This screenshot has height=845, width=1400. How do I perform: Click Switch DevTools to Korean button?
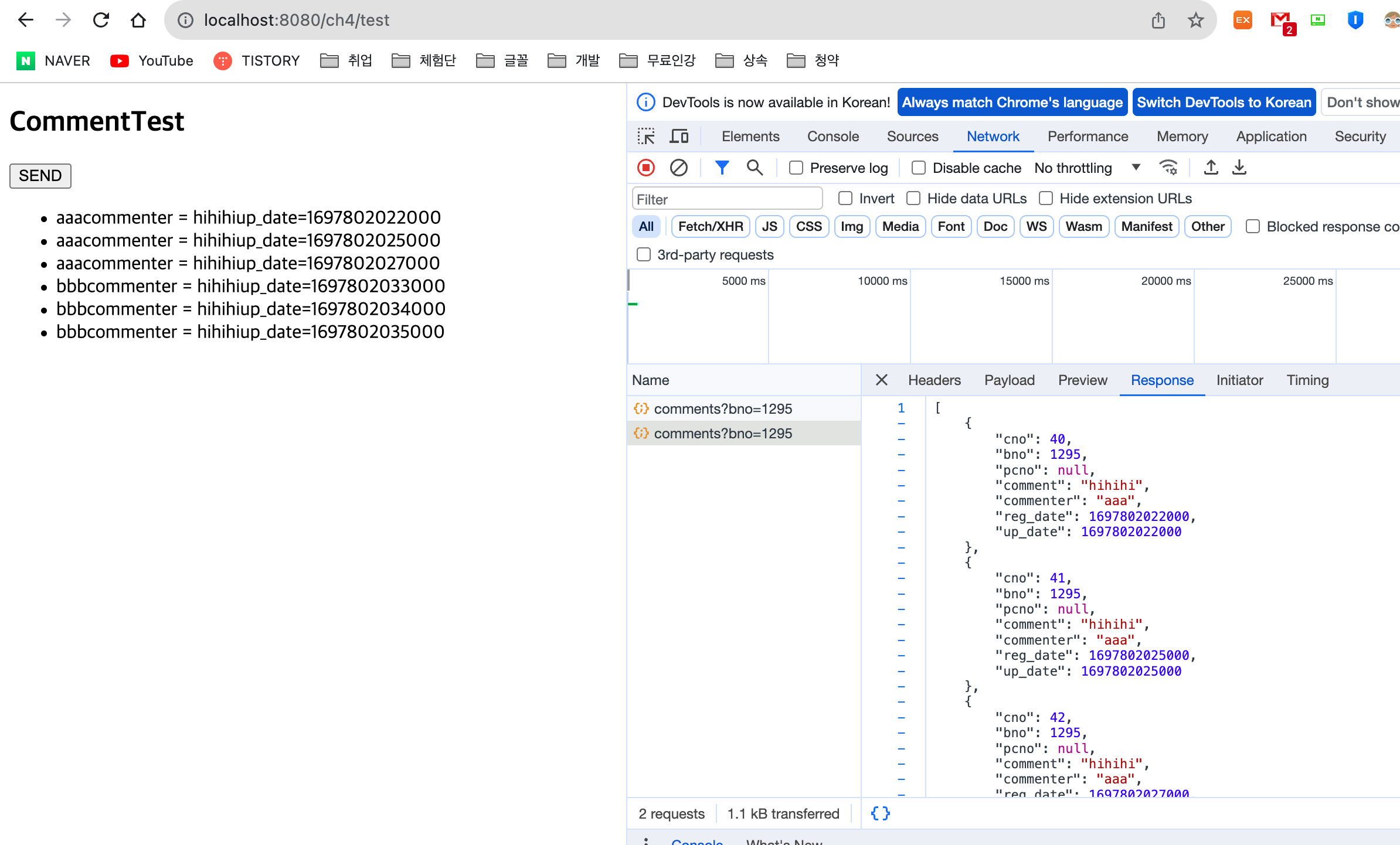tap(1224, 103)
